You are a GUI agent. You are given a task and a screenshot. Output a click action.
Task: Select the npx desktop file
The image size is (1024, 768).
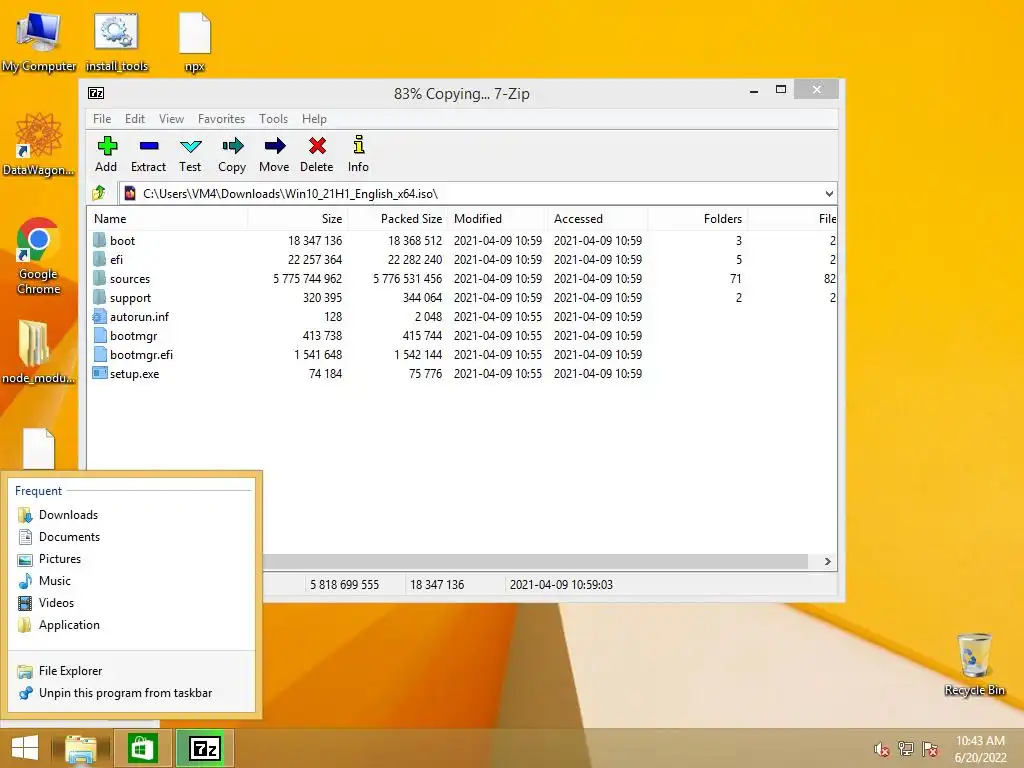click(x=195, y=42)
